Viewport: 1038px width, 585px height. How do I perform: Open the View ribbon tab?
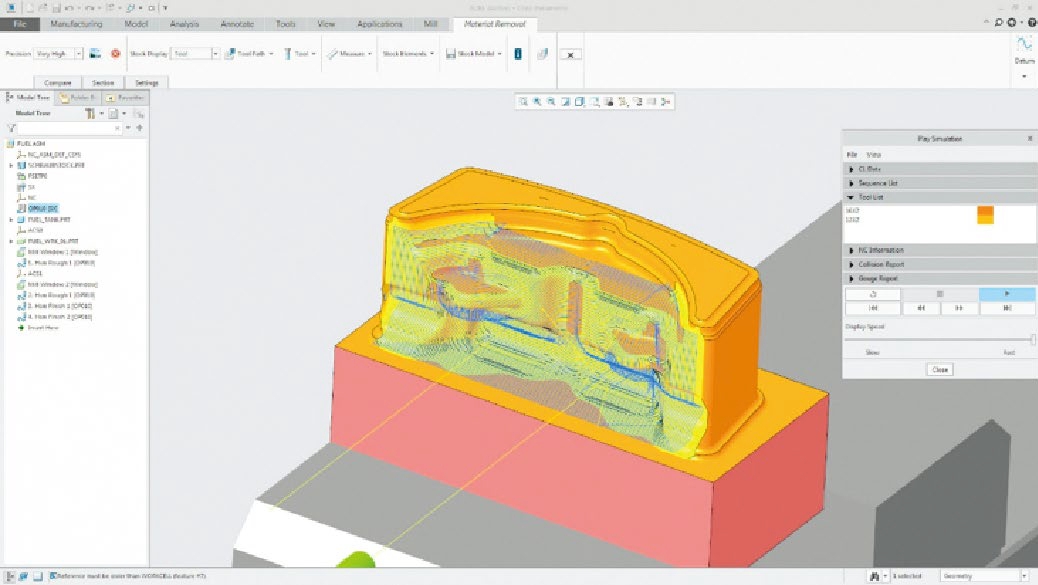click(x=326, y=24)
